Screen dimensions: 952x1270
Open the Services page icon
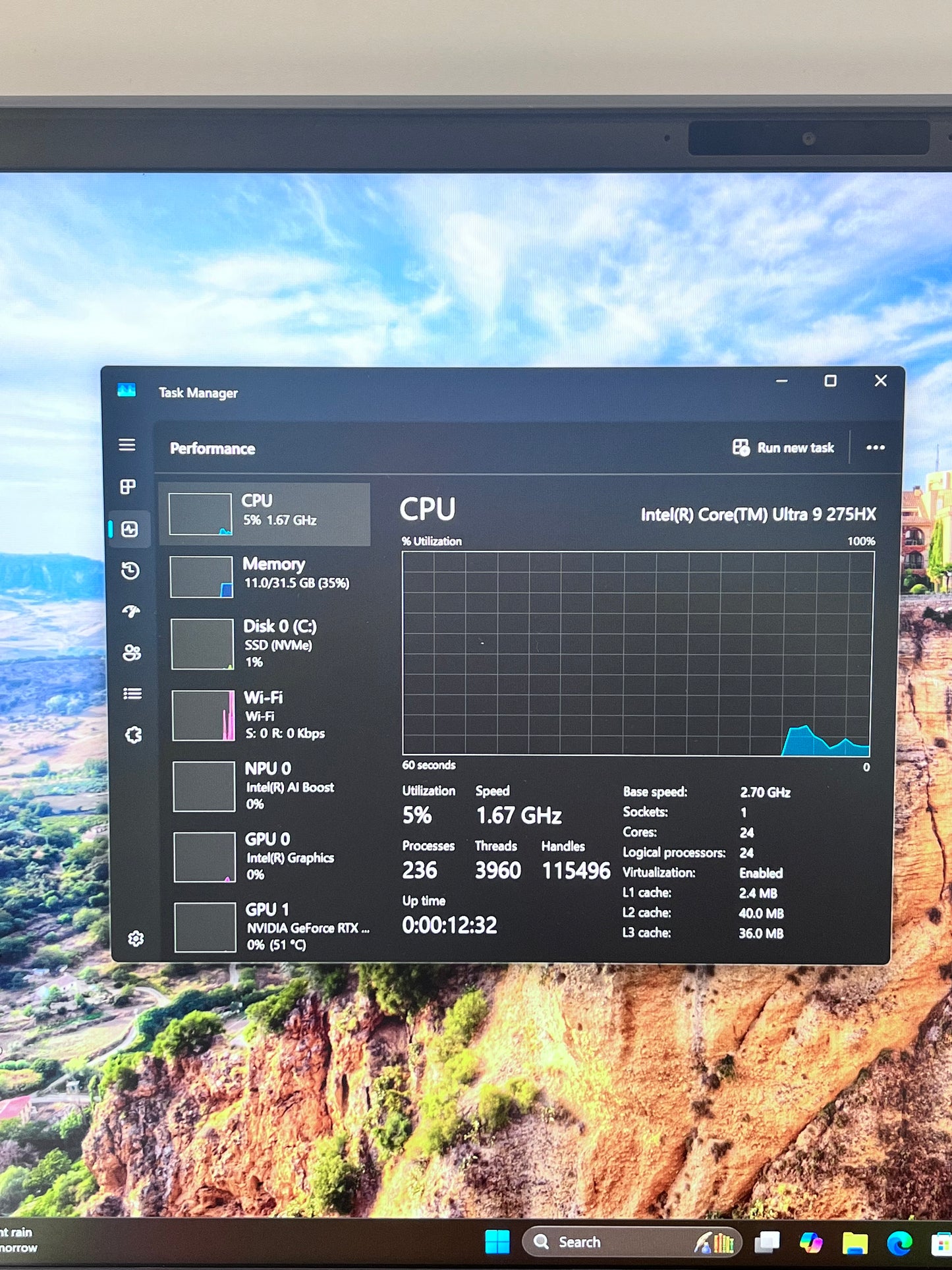(134, 735)
